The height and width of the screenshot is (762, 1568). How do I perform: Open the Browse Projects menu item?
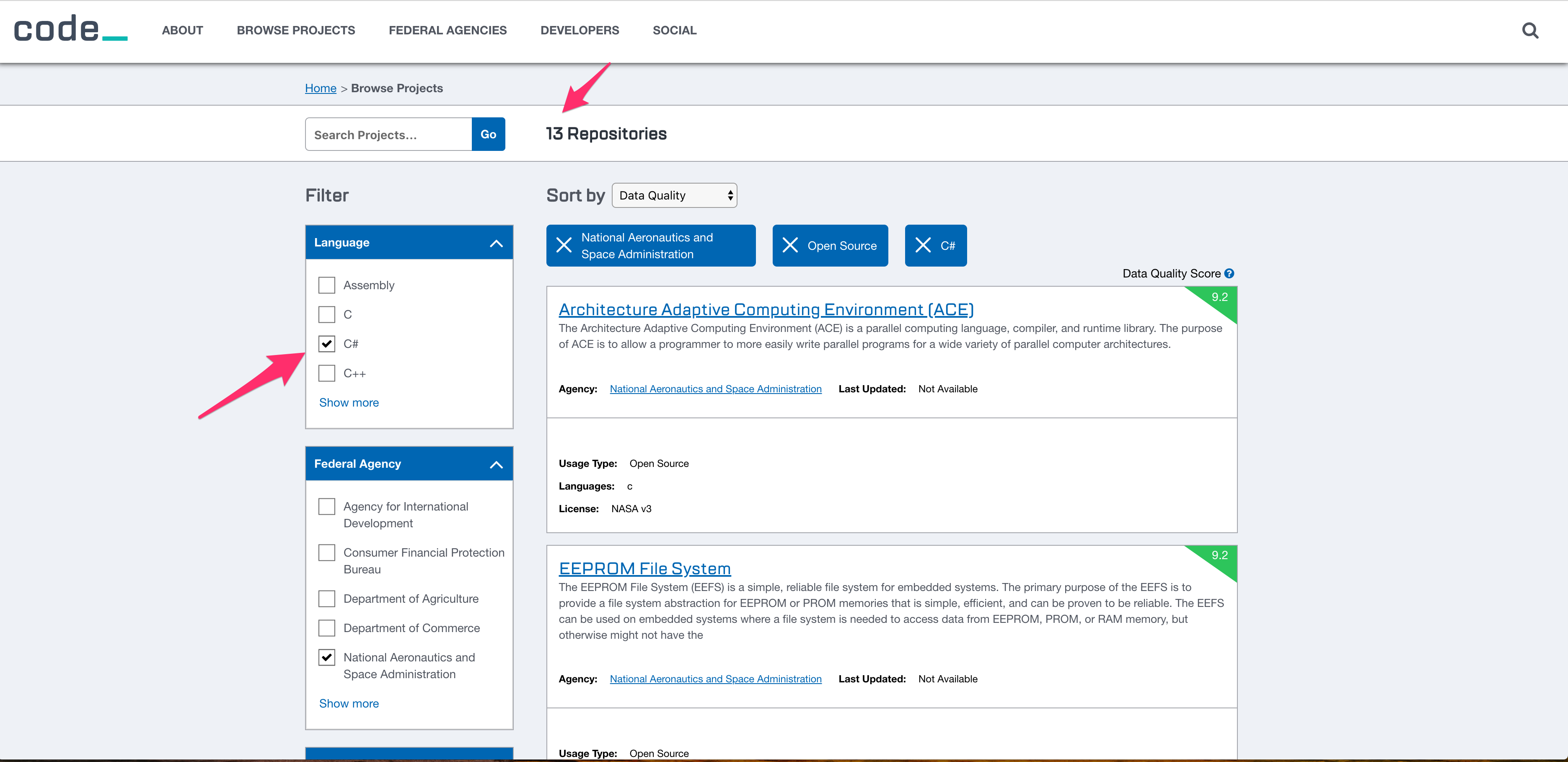(296, 31)
